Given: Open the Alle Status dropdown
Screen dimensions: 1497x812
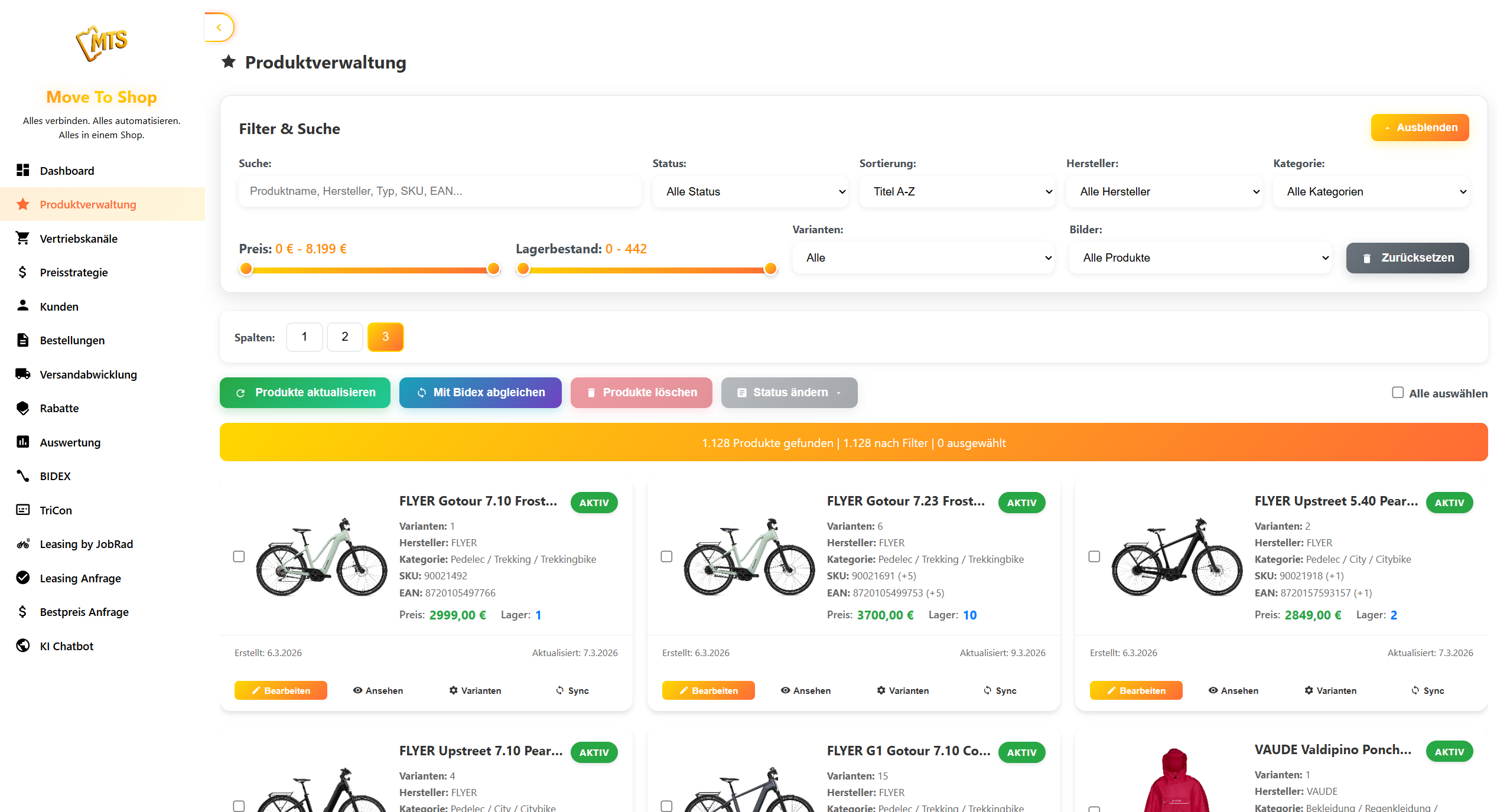Looking at the screenshot, I should tap(750, 191).
